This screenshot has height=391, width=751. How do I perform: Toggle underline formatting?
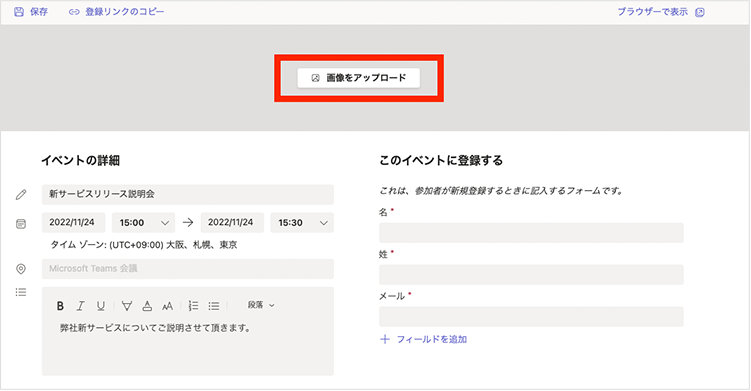(101, 306)
